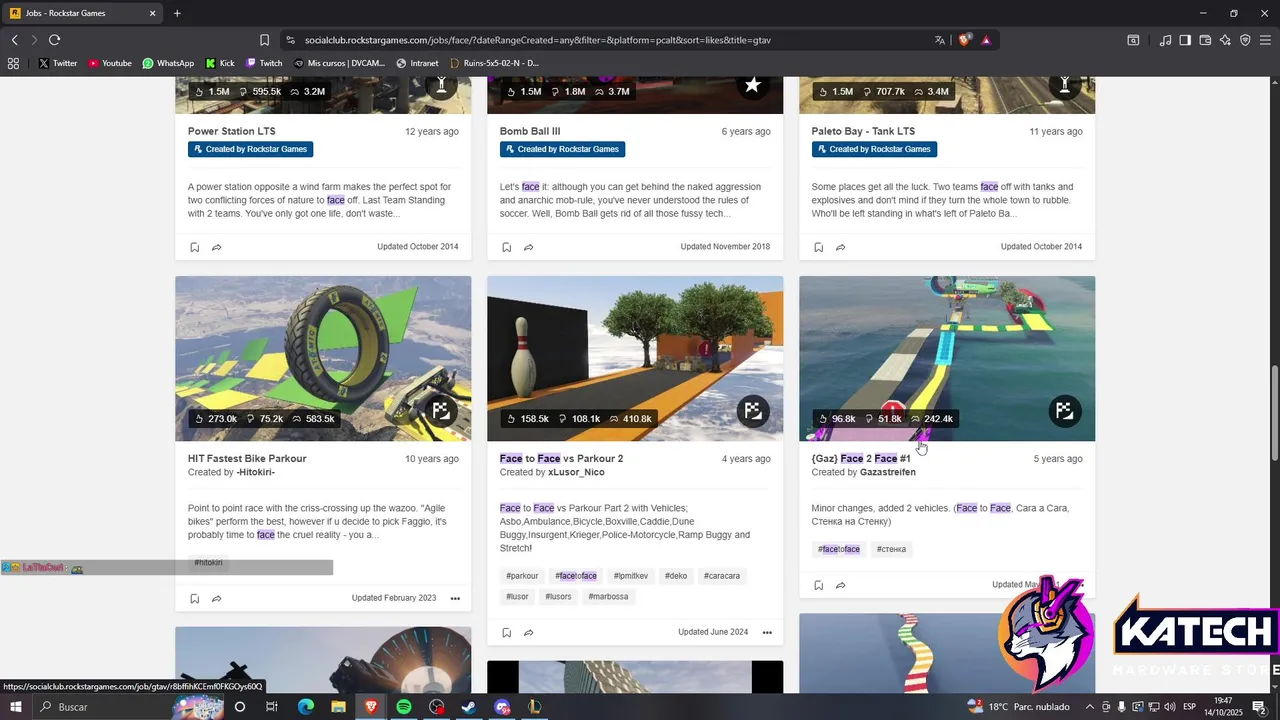
Task: Select the #lusor tag
Action: pos(517,597)
